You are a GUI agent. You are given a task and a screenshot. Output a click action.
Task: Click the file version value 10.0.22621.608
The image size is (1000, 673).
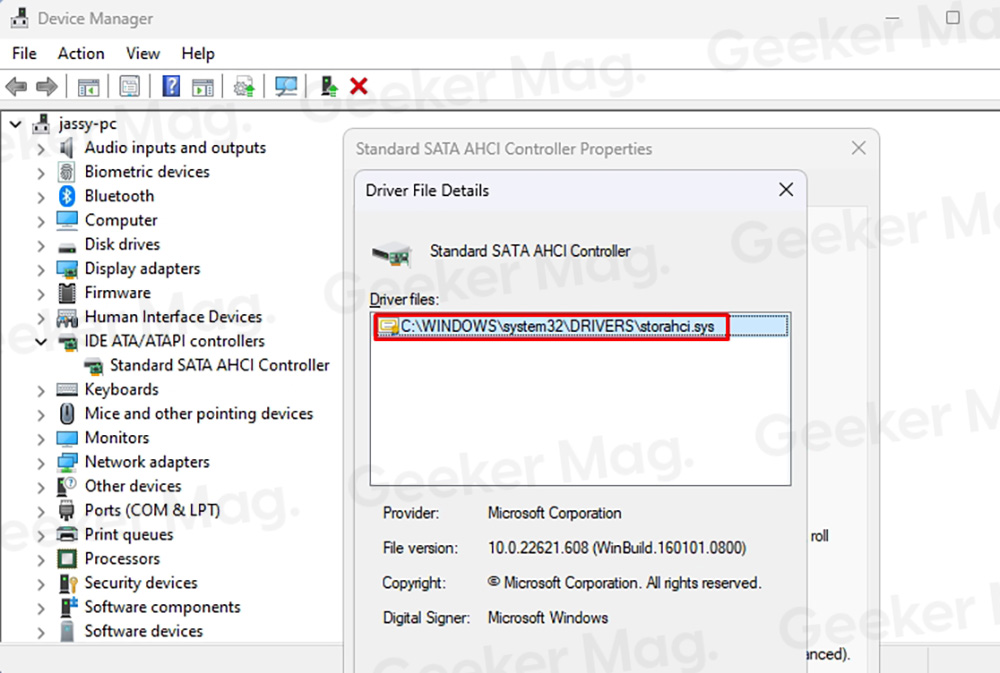617,548
